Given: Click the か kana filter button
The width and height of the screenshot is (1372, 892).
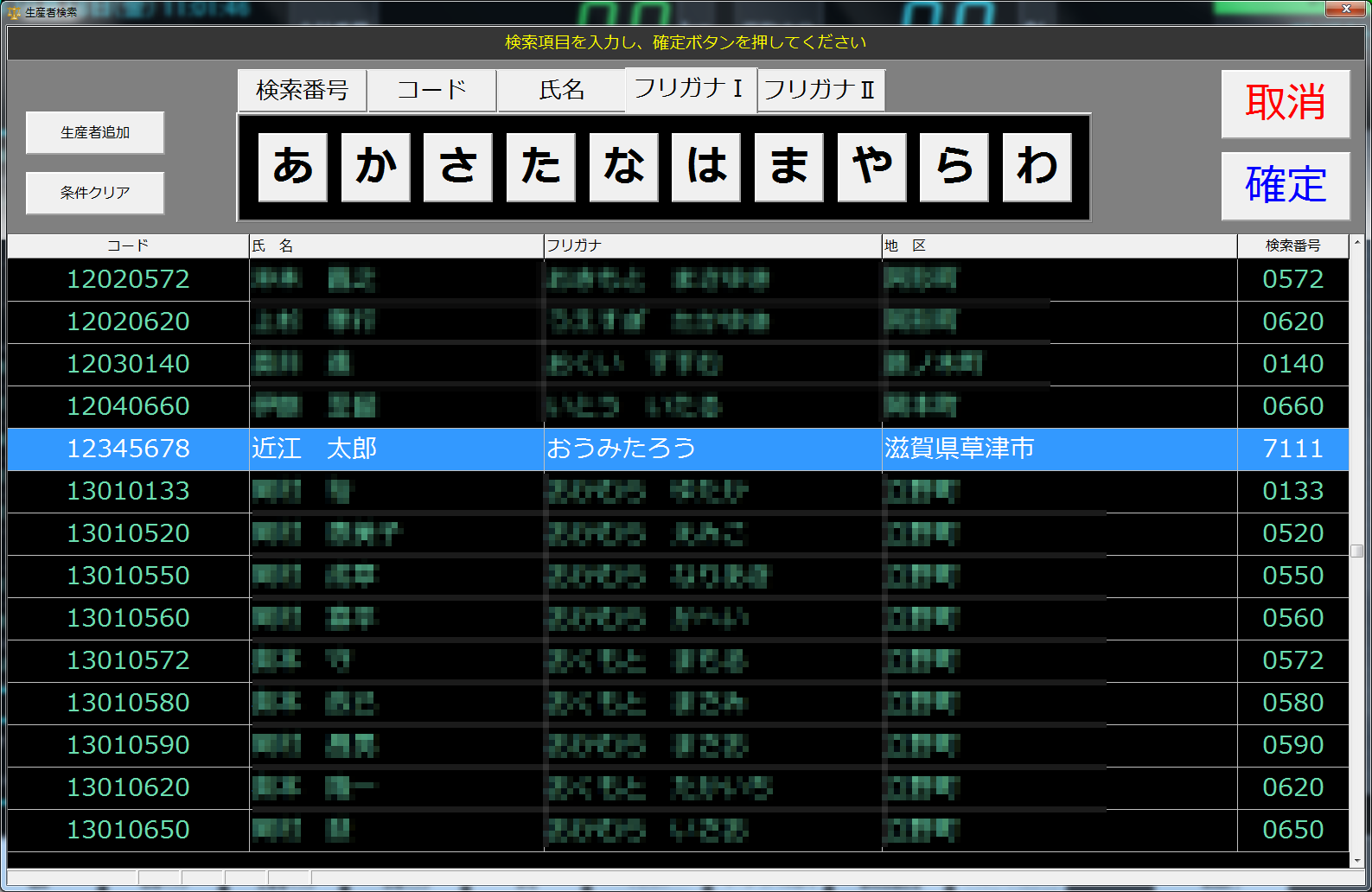Looking at the screenshot, I should tap(375, 167).
